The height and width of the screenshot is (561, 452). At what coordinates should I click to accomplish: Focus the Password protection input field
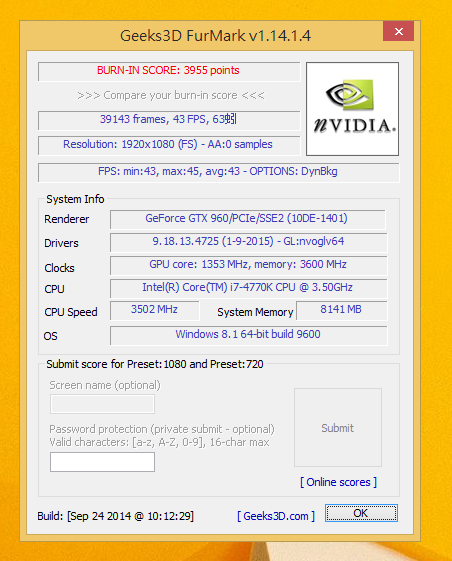click(x=102, y=462)
